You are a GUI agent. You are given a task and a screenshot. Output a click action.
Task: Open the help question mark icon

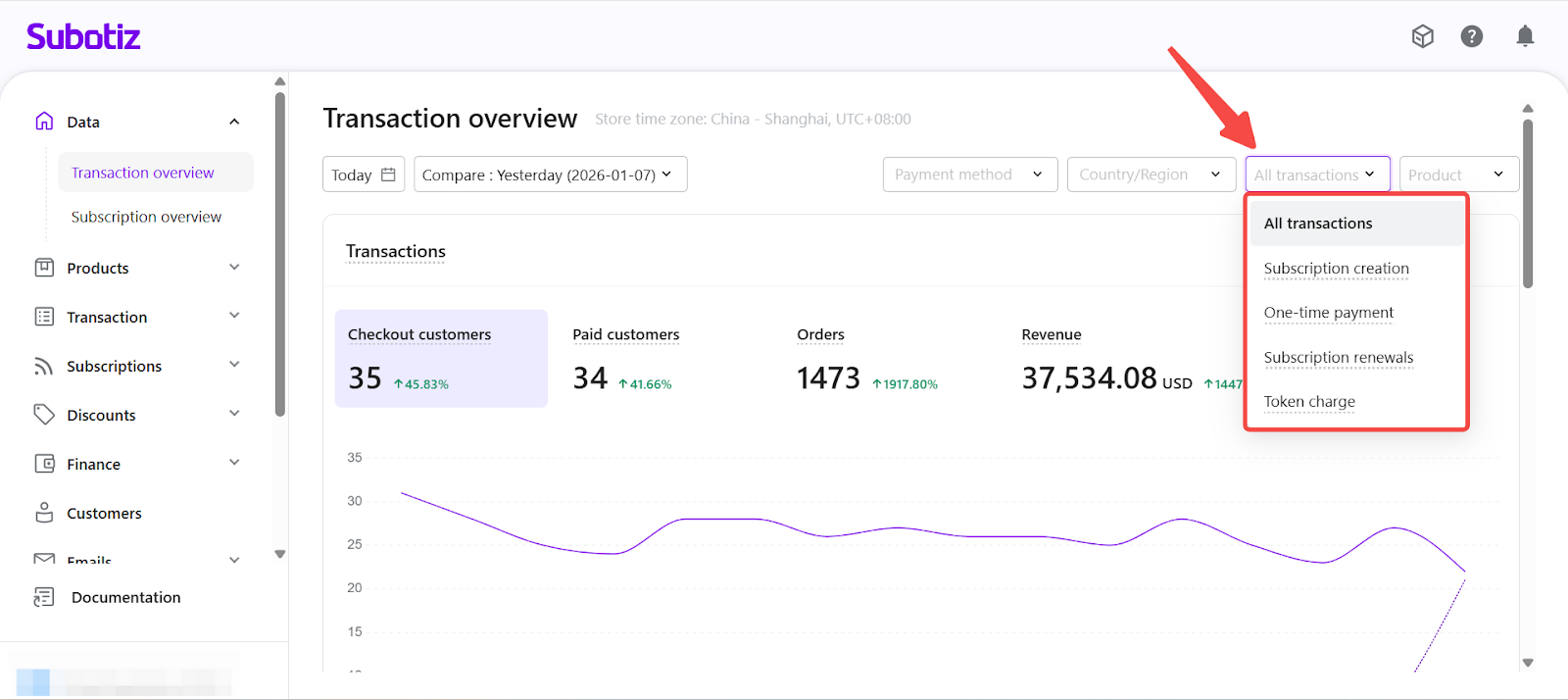click(x=1471, y=36)
